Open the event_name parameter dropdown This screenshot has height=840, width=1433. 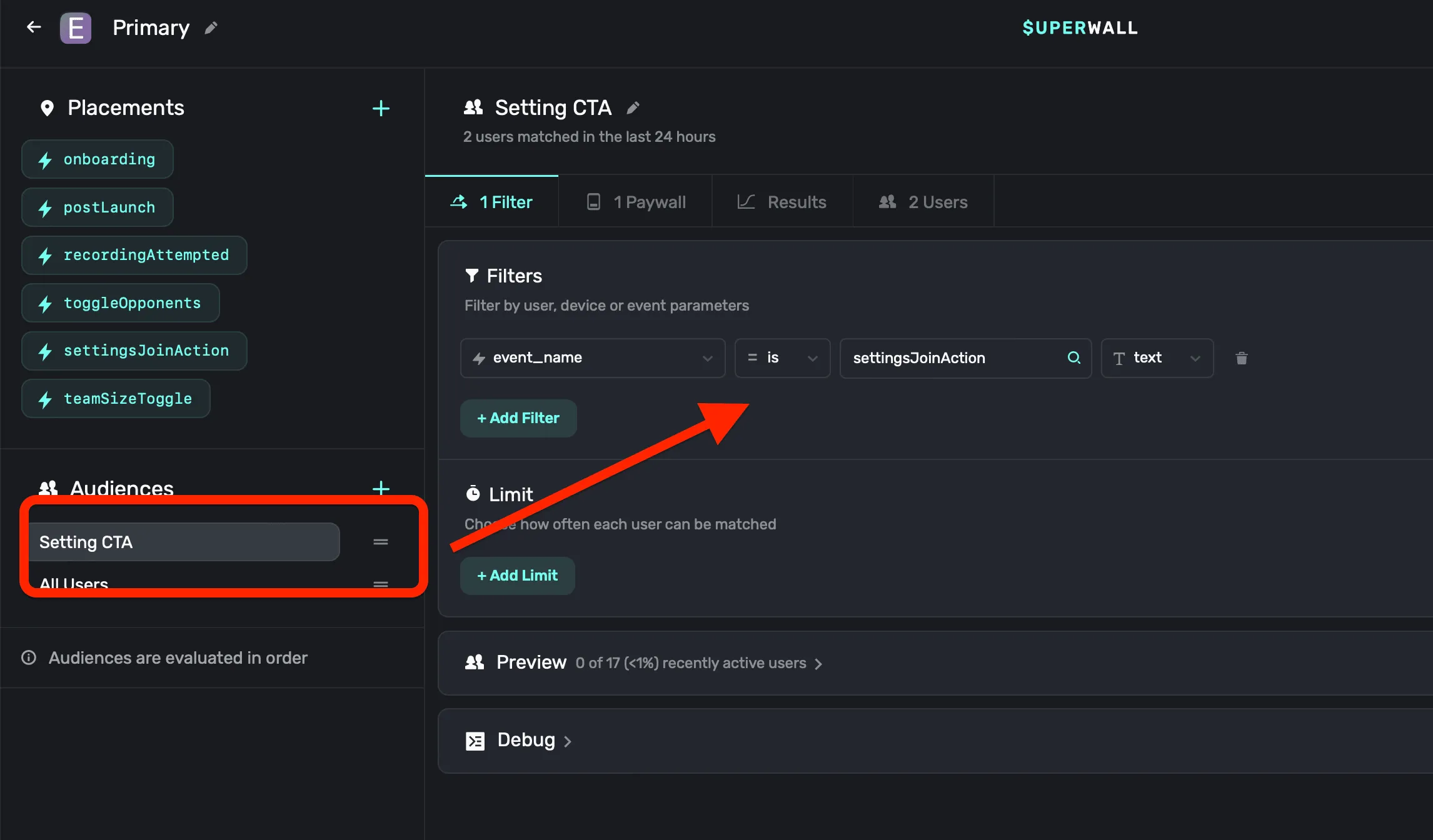(x=593, y=358)
